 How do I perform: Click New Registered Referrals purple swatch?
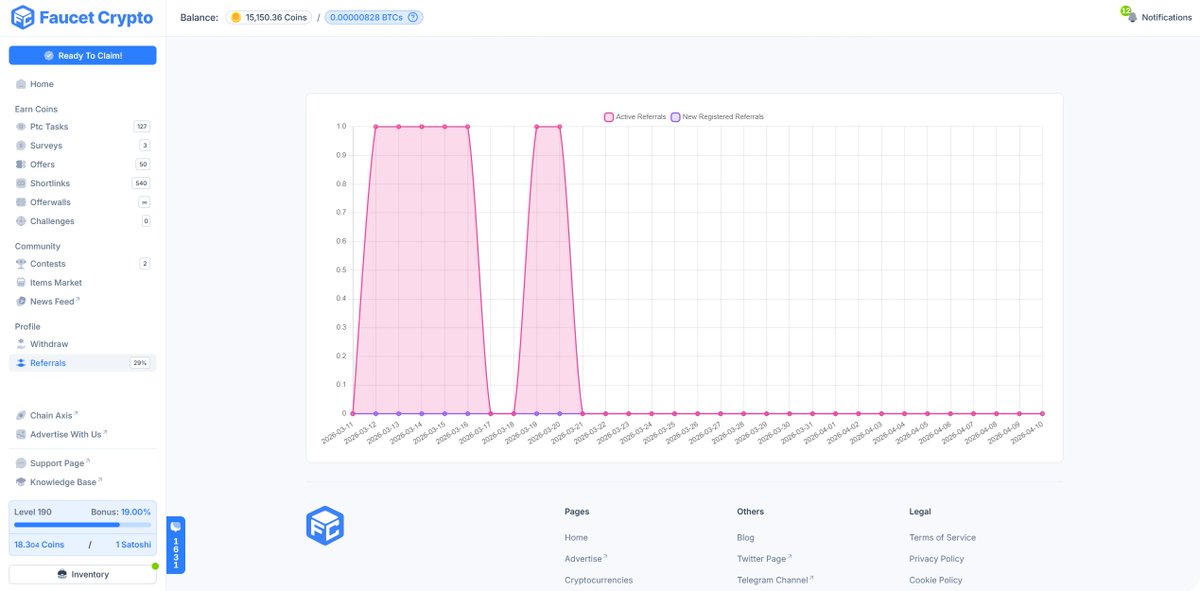click(x=675, y=117)
